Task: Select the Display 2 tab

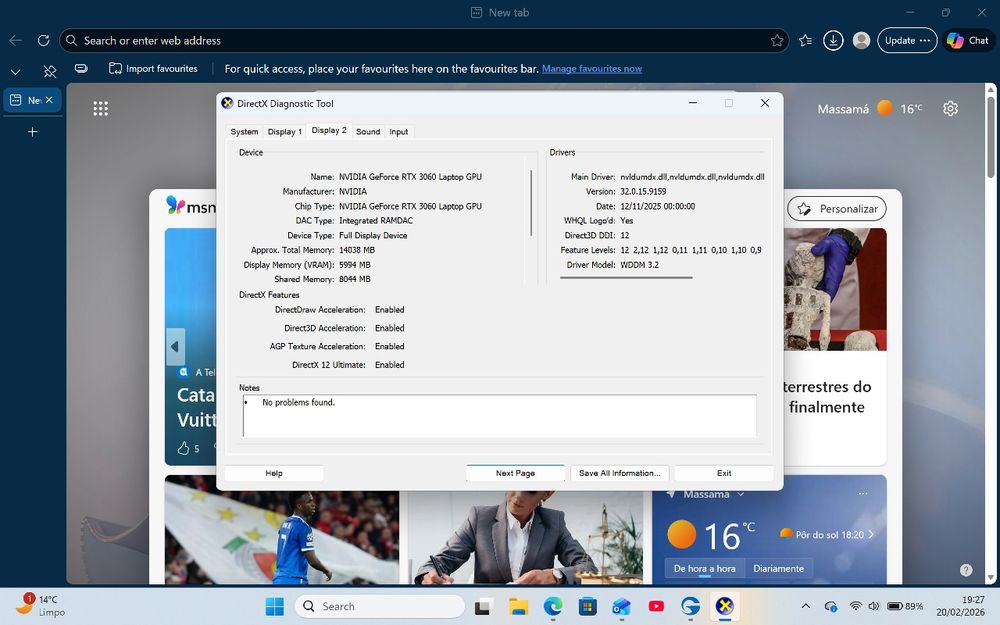Action: (x=328, y=130)
